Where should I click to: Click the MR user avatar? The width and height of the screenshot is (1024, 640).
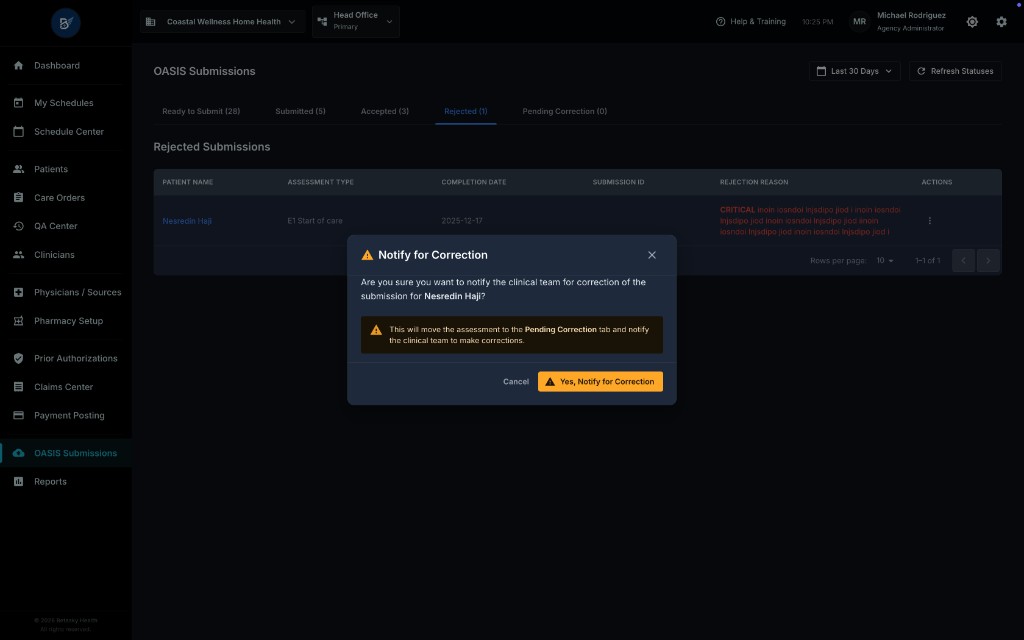pyautogui.click(x=859, y=22)
